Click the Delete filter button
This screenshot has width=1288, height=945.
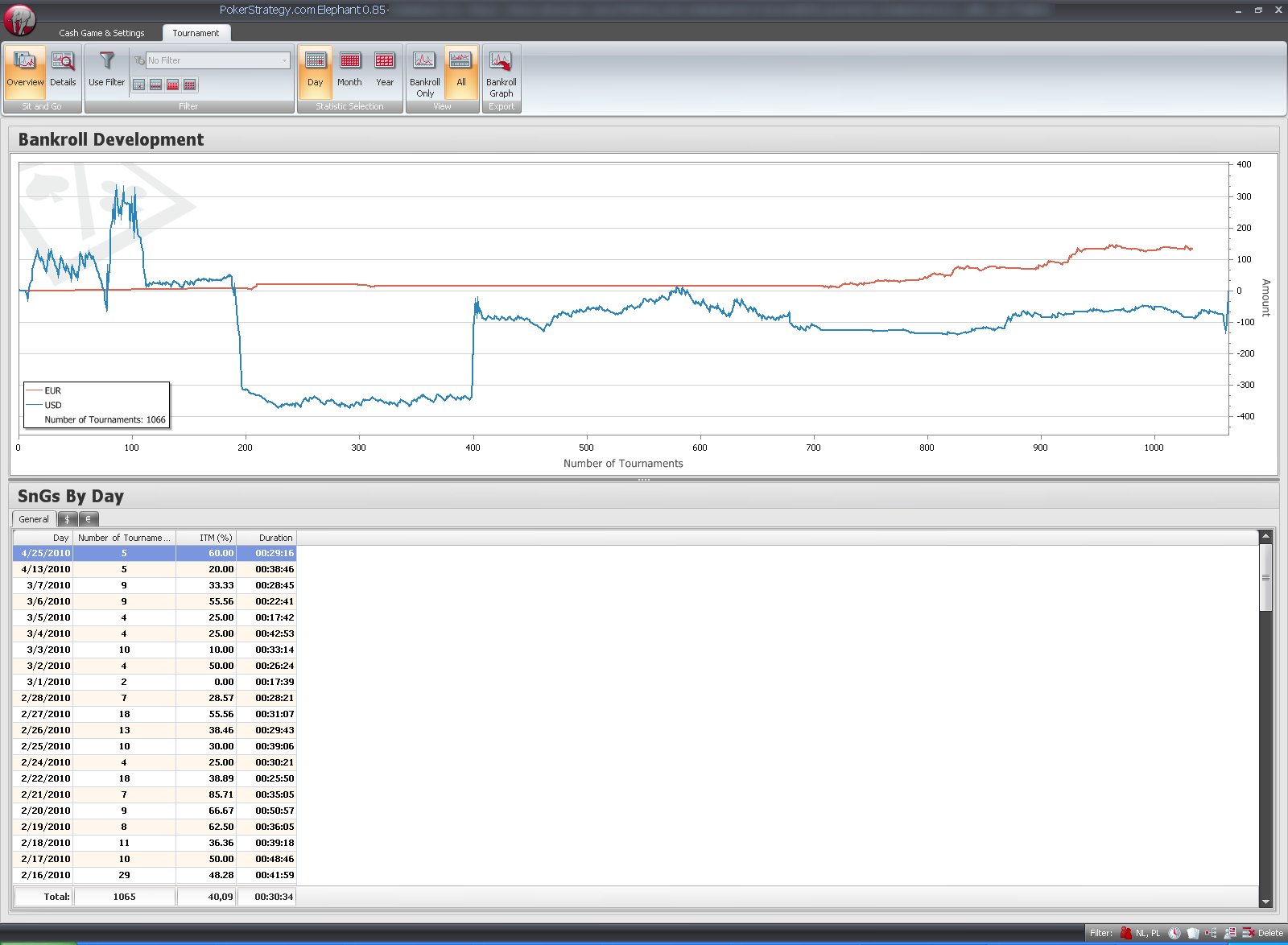click(1263, 933)
